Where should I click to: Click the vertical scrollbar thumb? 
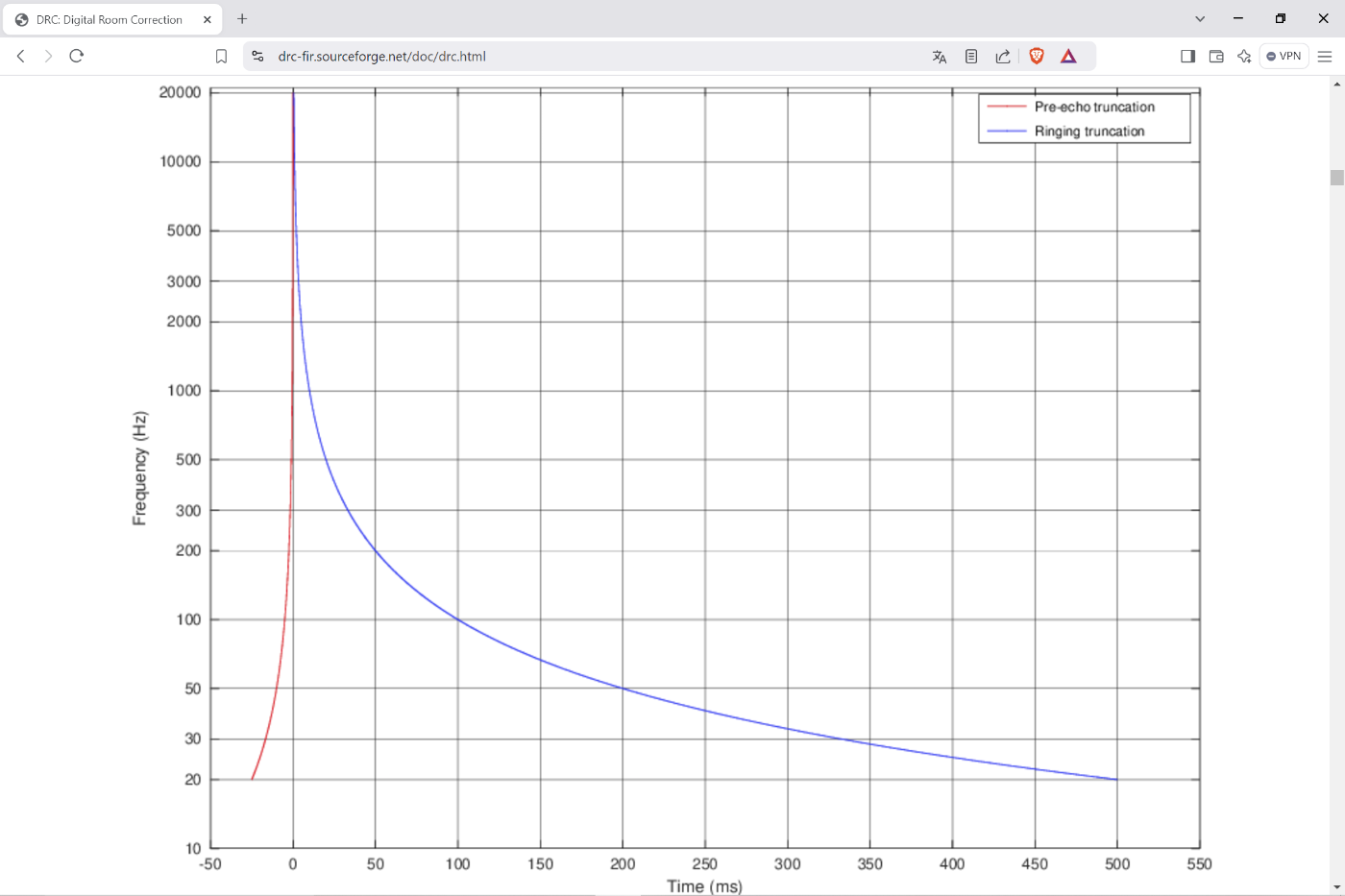pyautogui.click(x=1336, y=178)
